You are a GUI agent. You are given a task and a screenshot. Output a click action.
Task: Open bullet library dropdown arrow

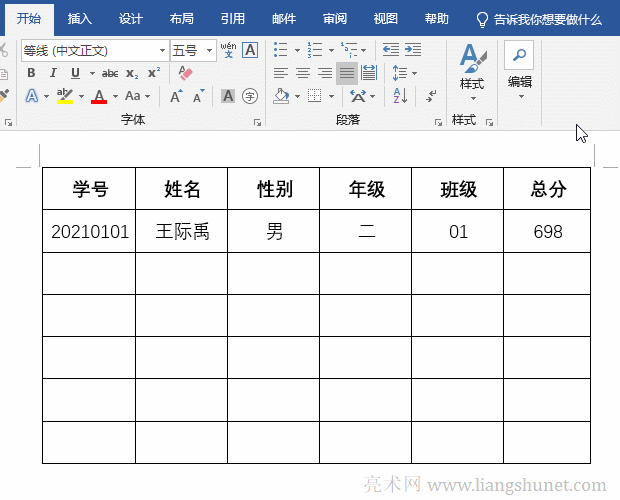click(297, 51)
